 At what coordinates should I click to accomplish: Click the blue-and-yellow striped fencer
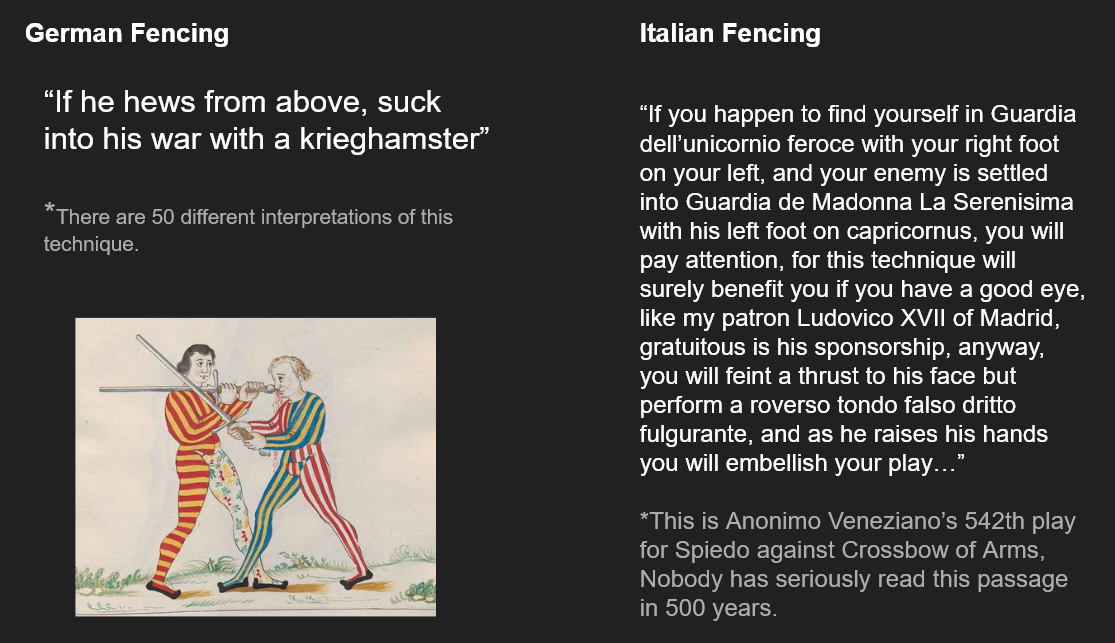(x=300, y=470)
